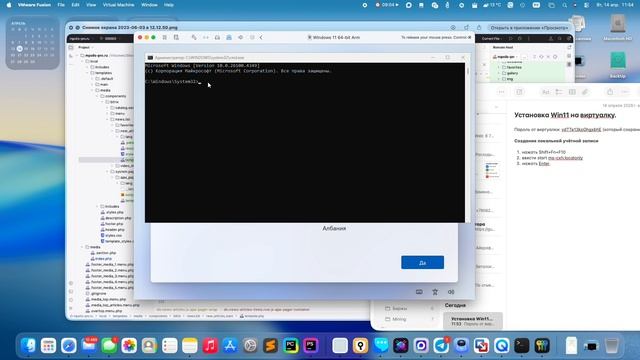
Task: Open Launchpad from the Dock
Action: click(48, 346)
